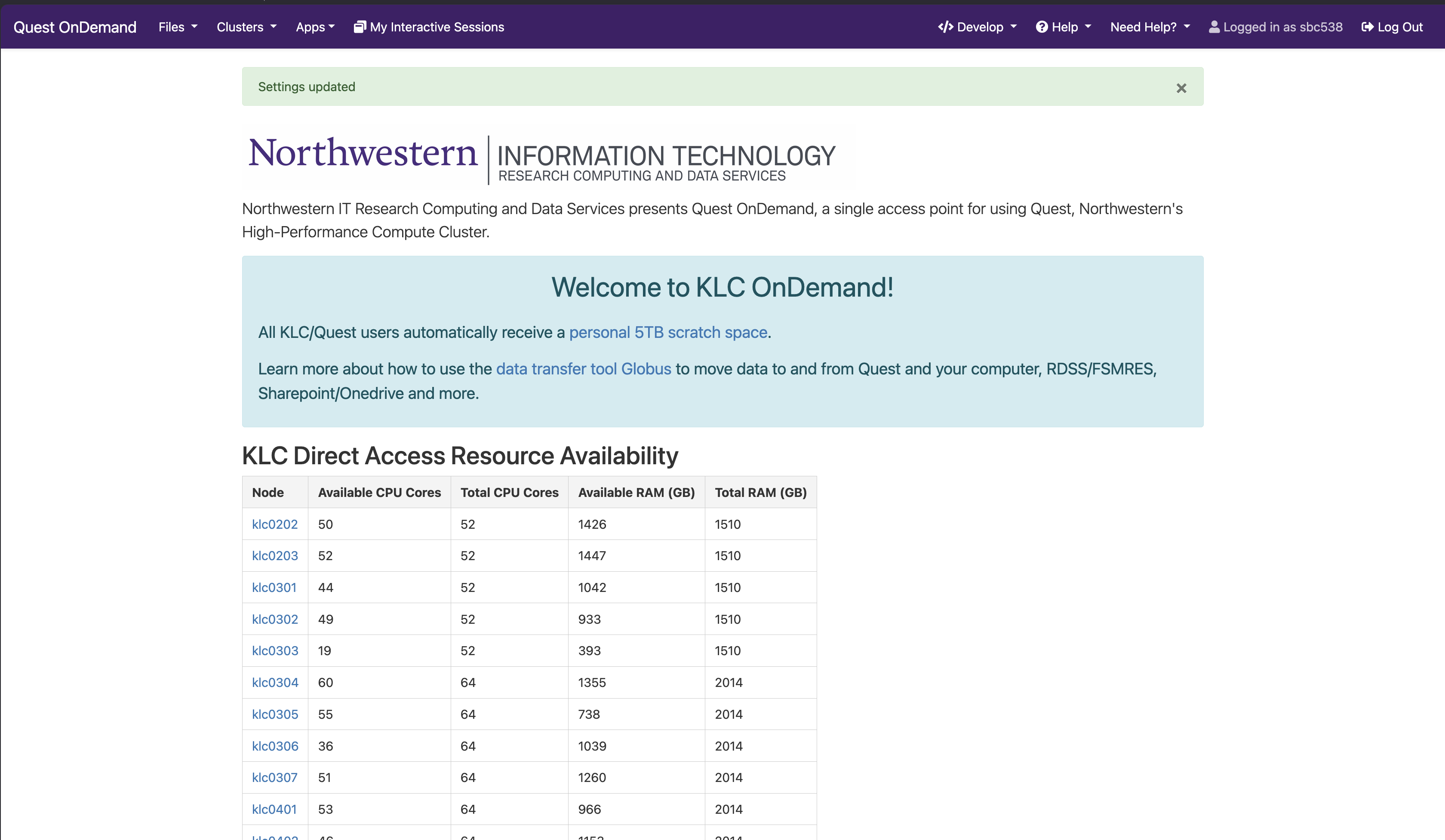This screenshot has width=1445, height=840.
Task: Open node klc0302 link
Action: [275, 619]
